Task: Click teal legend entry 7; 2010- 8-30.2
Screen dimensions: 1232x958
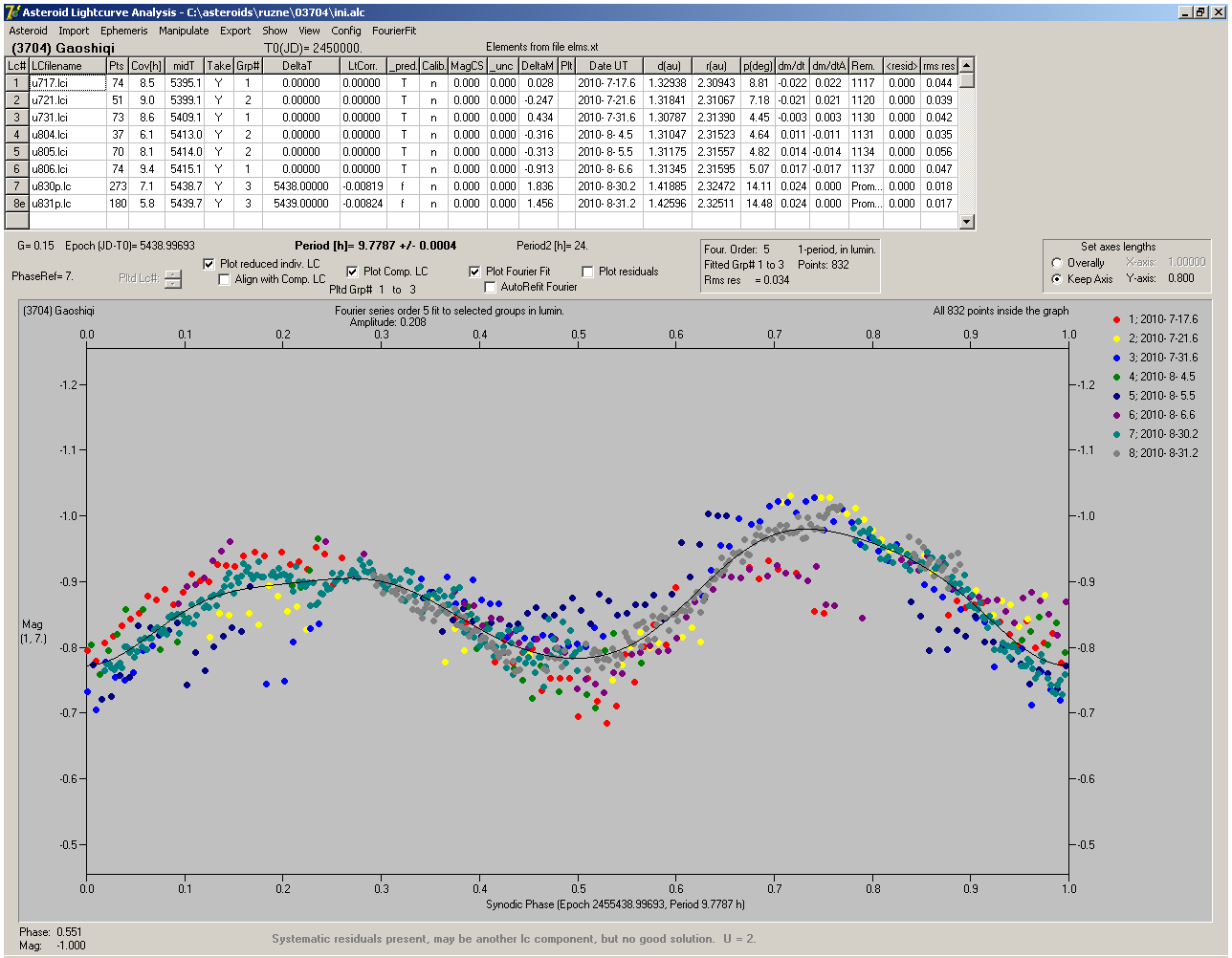Action: click(x=1155, y=434)
